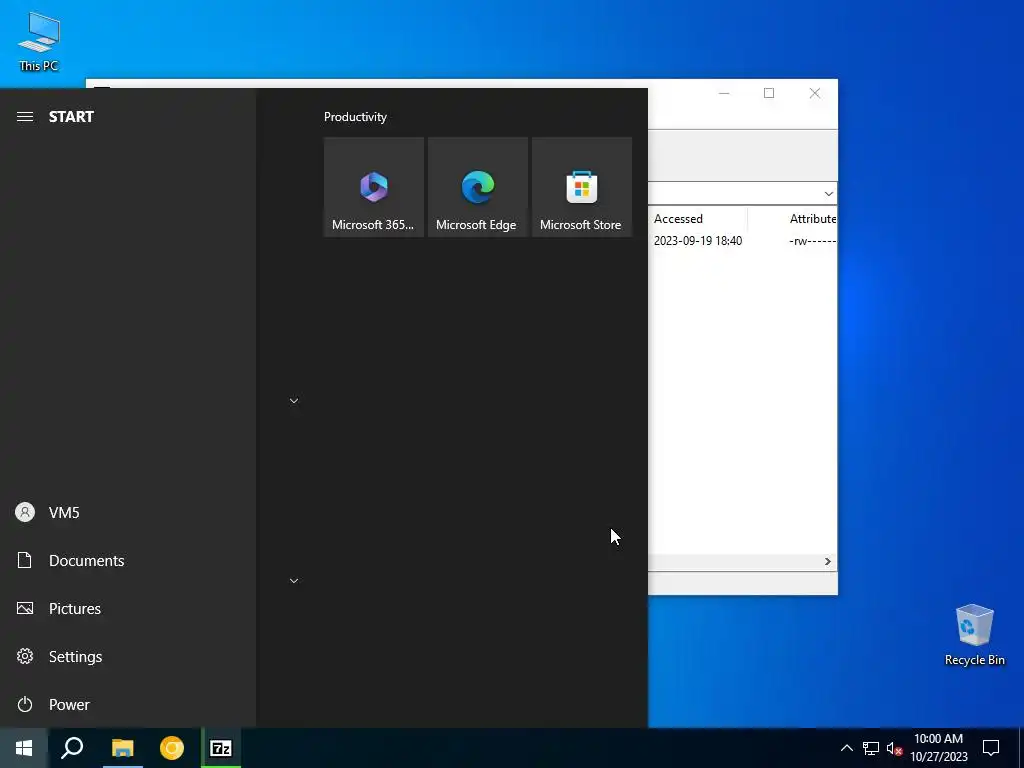Open the notification Action Center
The image size is (1024, 768).
(991, 748)
